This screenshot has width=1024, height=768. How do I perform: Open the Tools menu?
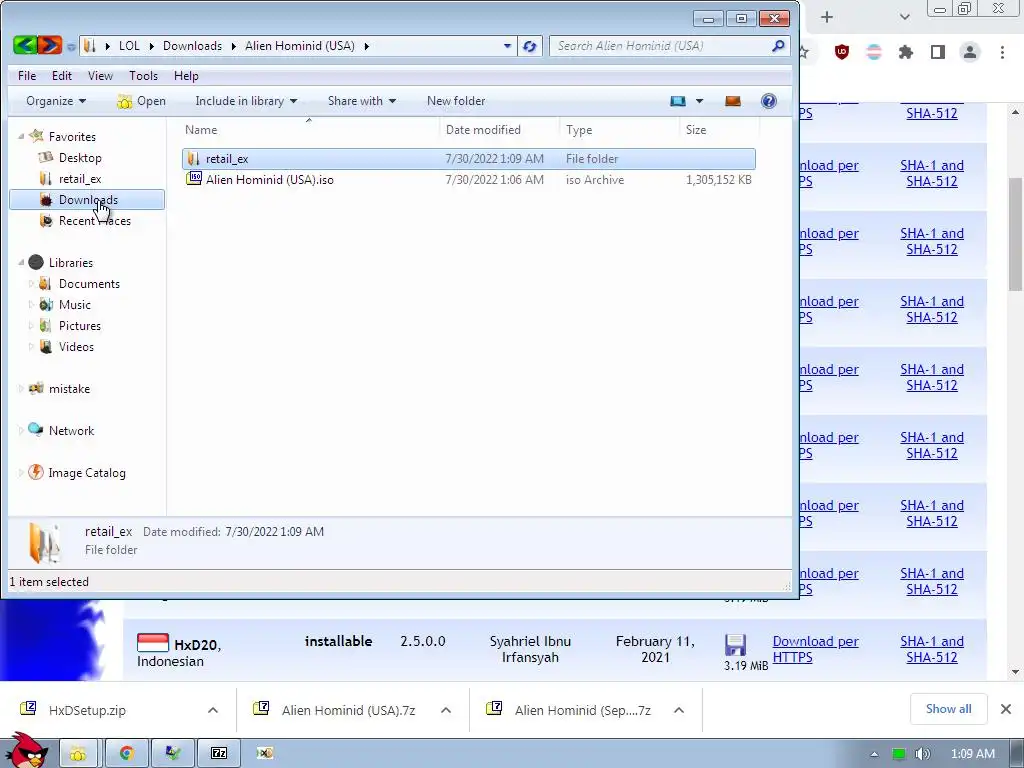point(143,76)
